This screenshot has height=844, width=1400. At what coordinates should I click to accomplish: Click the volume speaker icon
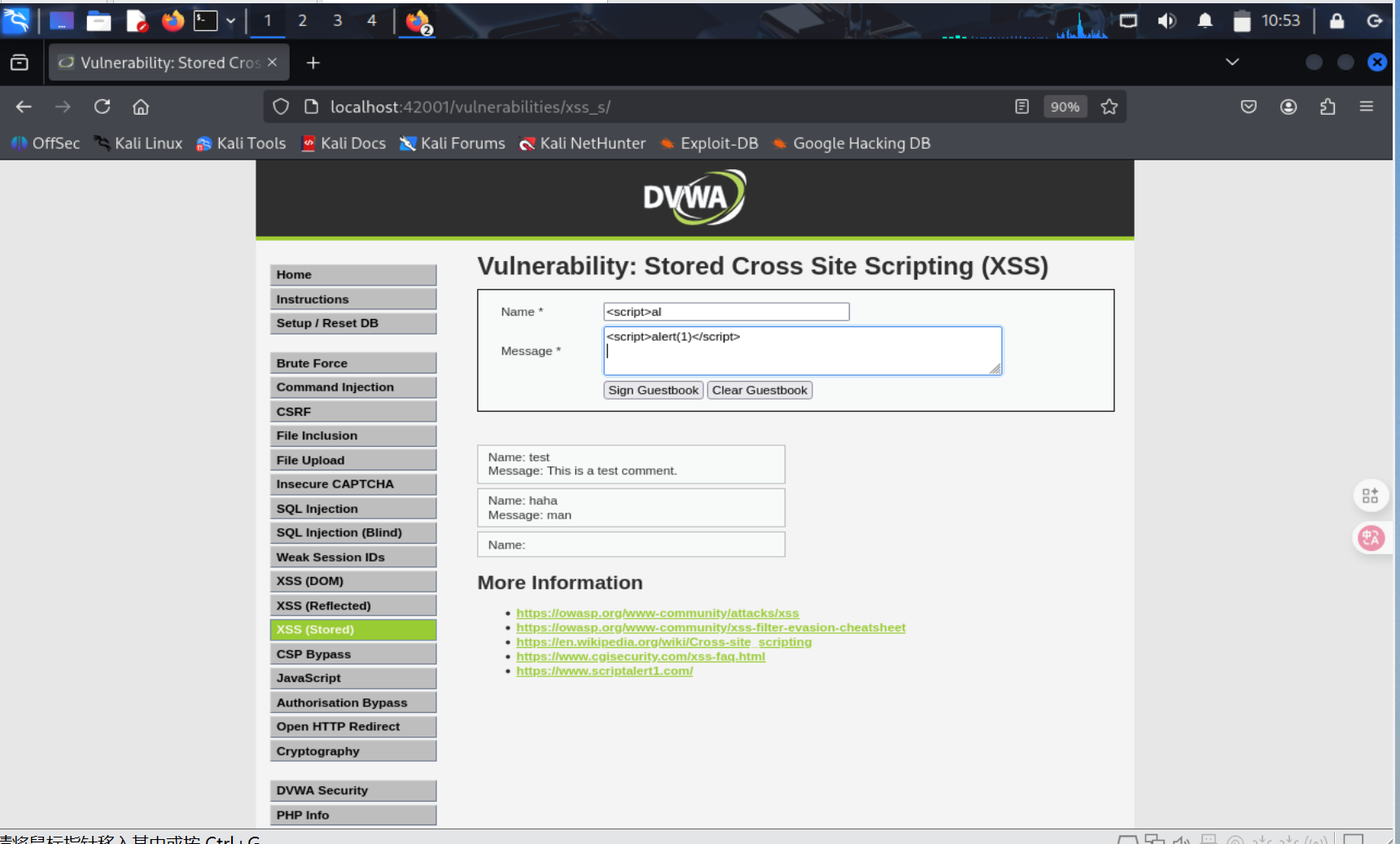[1166, 20]
